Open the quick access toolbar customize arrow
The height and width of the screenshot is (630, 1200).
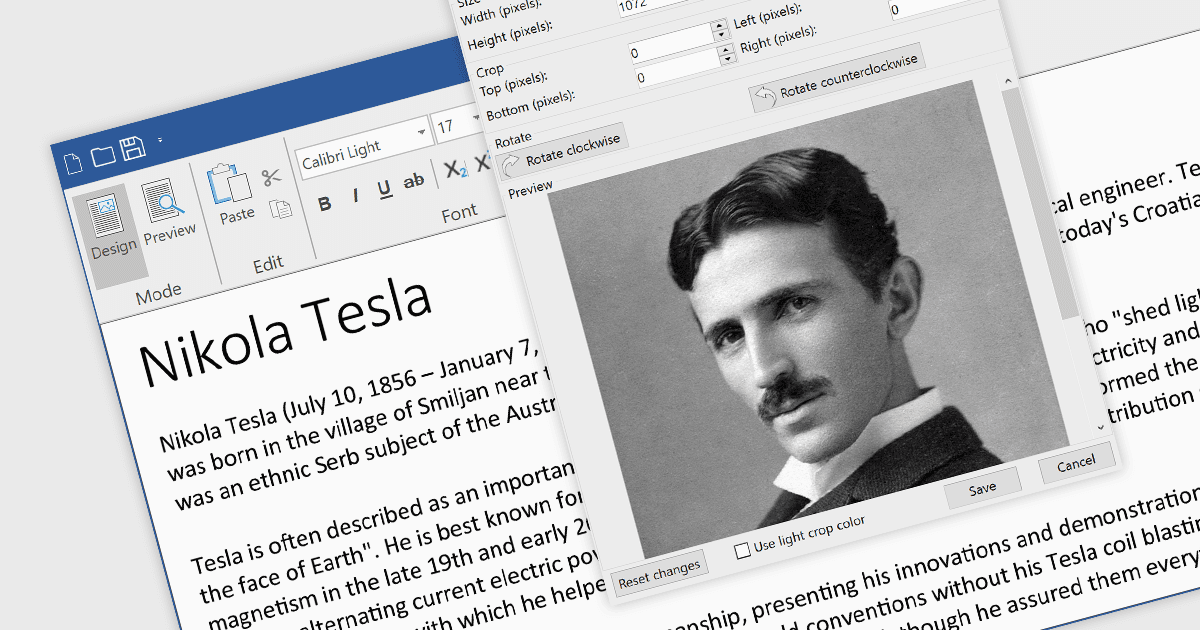(x=160, y=140)
